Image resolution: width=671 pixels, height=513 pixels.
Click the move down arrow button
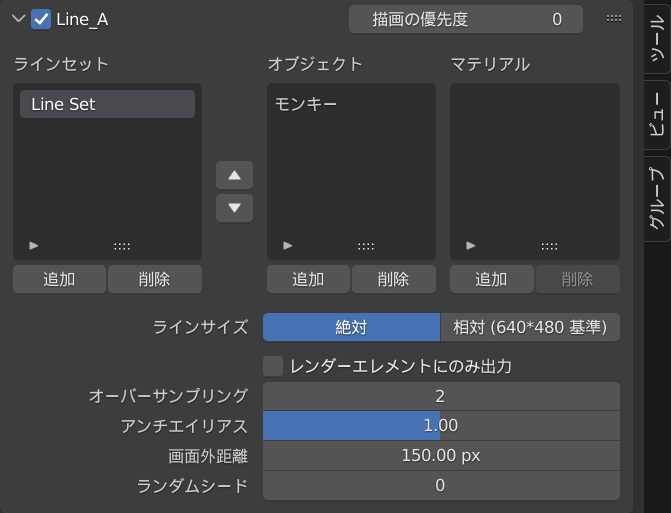[234, 208]
